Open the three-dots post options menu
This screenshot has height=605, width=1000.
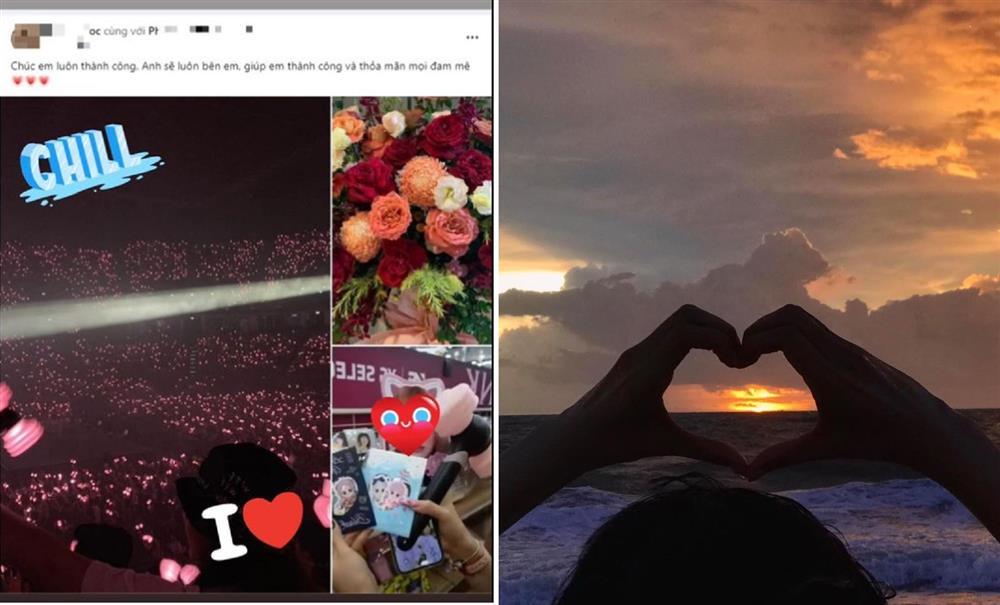pos(472,38)
